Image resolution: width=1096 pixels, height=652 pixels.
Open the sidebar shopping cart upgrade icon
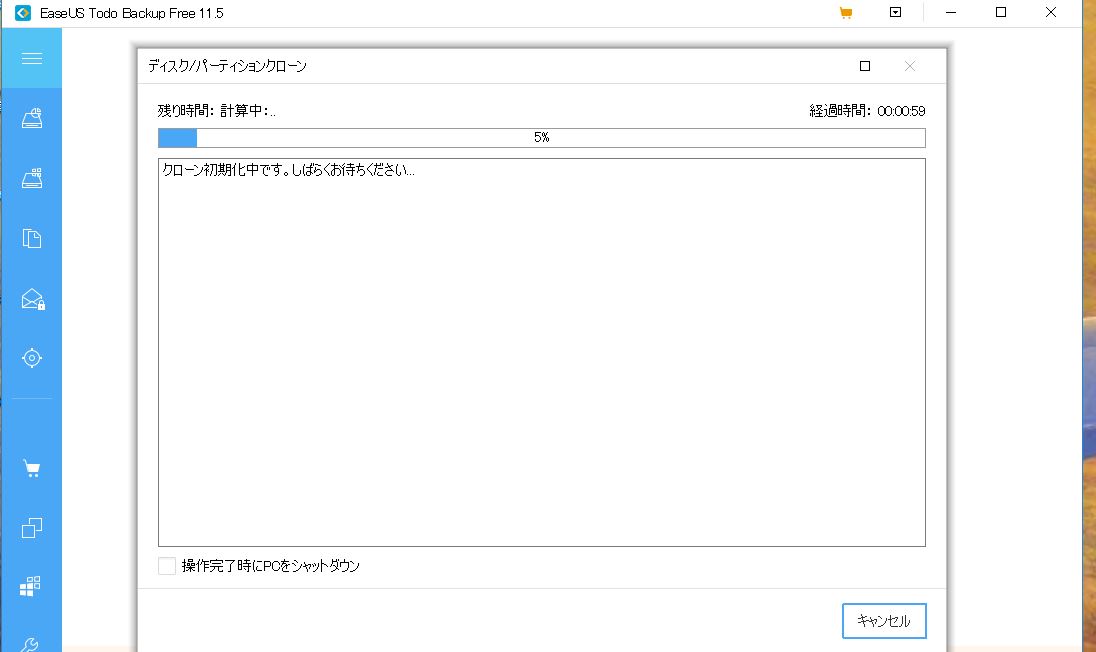(31, 468)
